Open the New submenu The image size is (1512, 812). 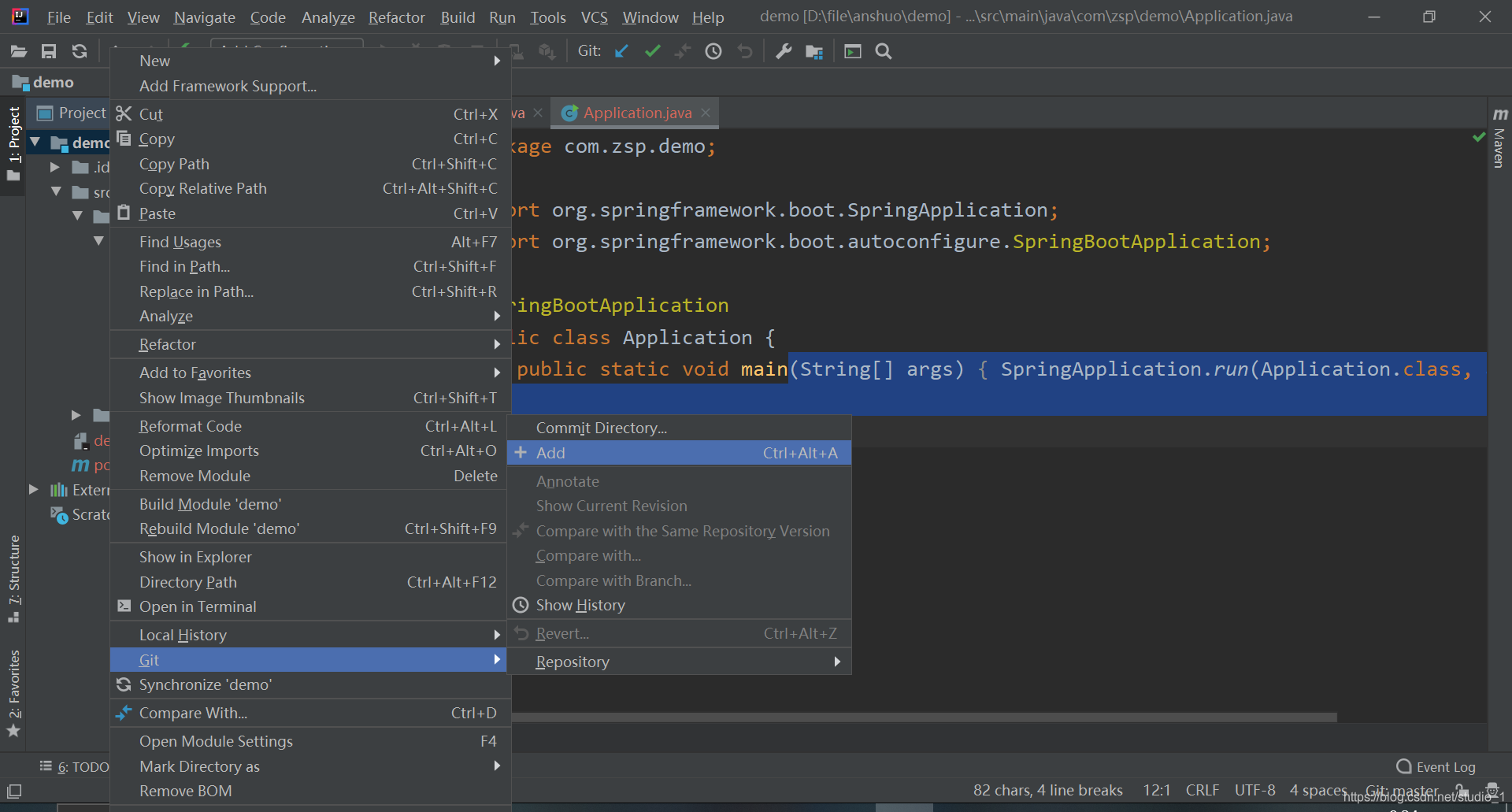[310, 61]
